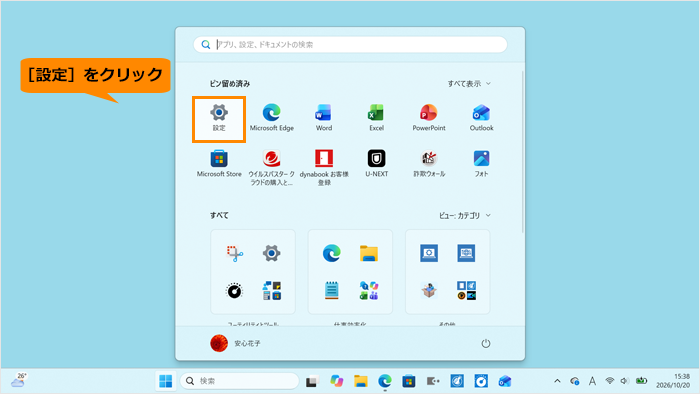The image size is (700, 394).
Task: Open Outlook on taskbar
Action: point(505,381)
